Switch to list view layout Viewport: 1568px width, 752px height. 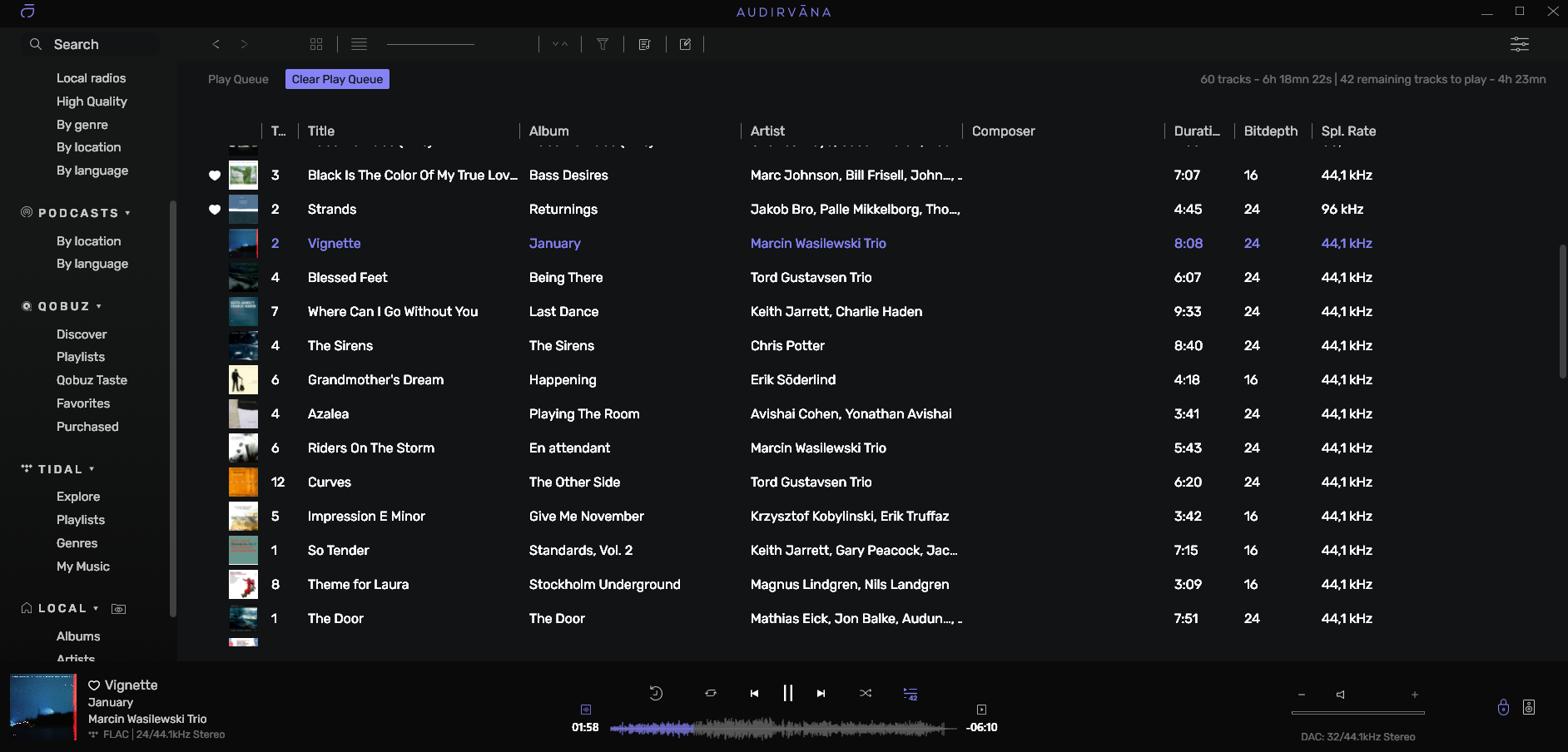point(359,44)
